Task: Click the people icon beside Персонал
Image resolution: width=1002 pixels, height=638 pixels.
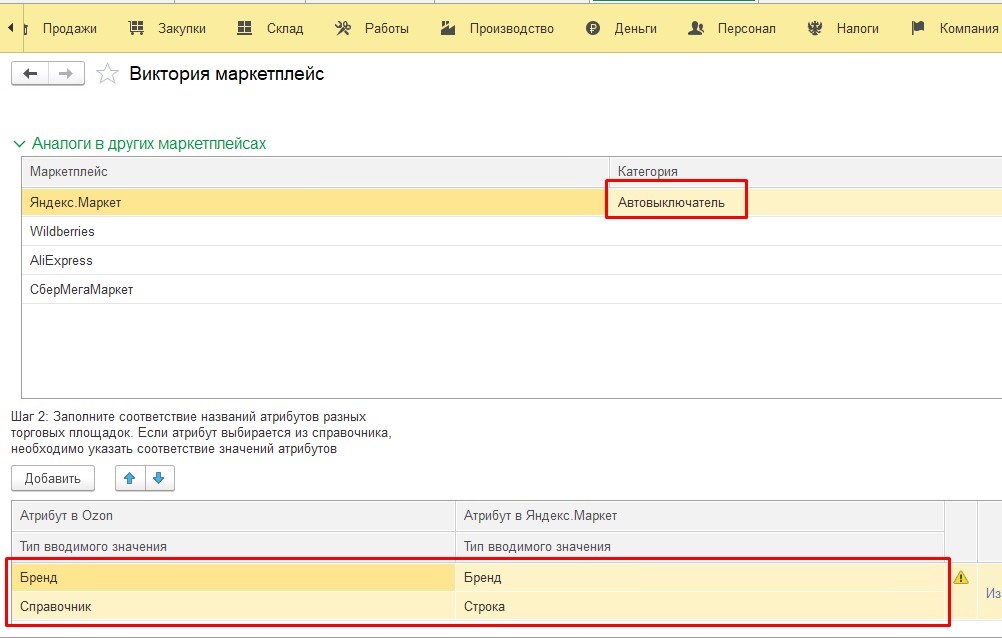Action: tap(696, 28)
